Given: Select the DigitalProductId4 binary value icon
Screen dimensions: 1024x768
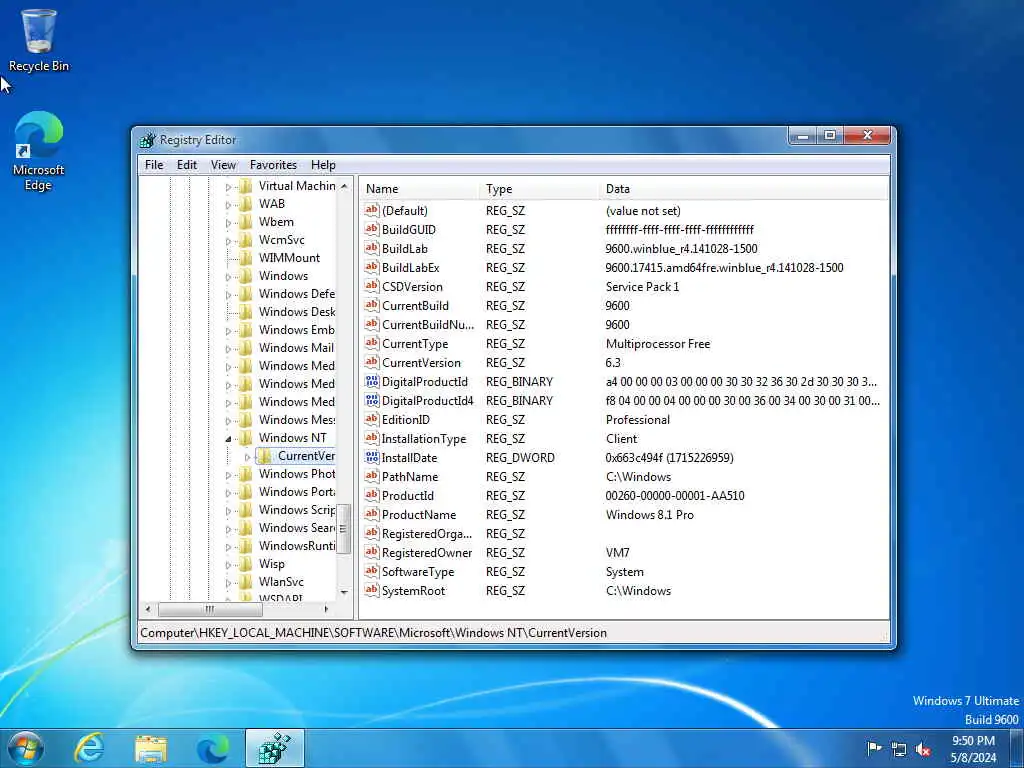Looking at the screenshot, I should (x=372, y=400).
